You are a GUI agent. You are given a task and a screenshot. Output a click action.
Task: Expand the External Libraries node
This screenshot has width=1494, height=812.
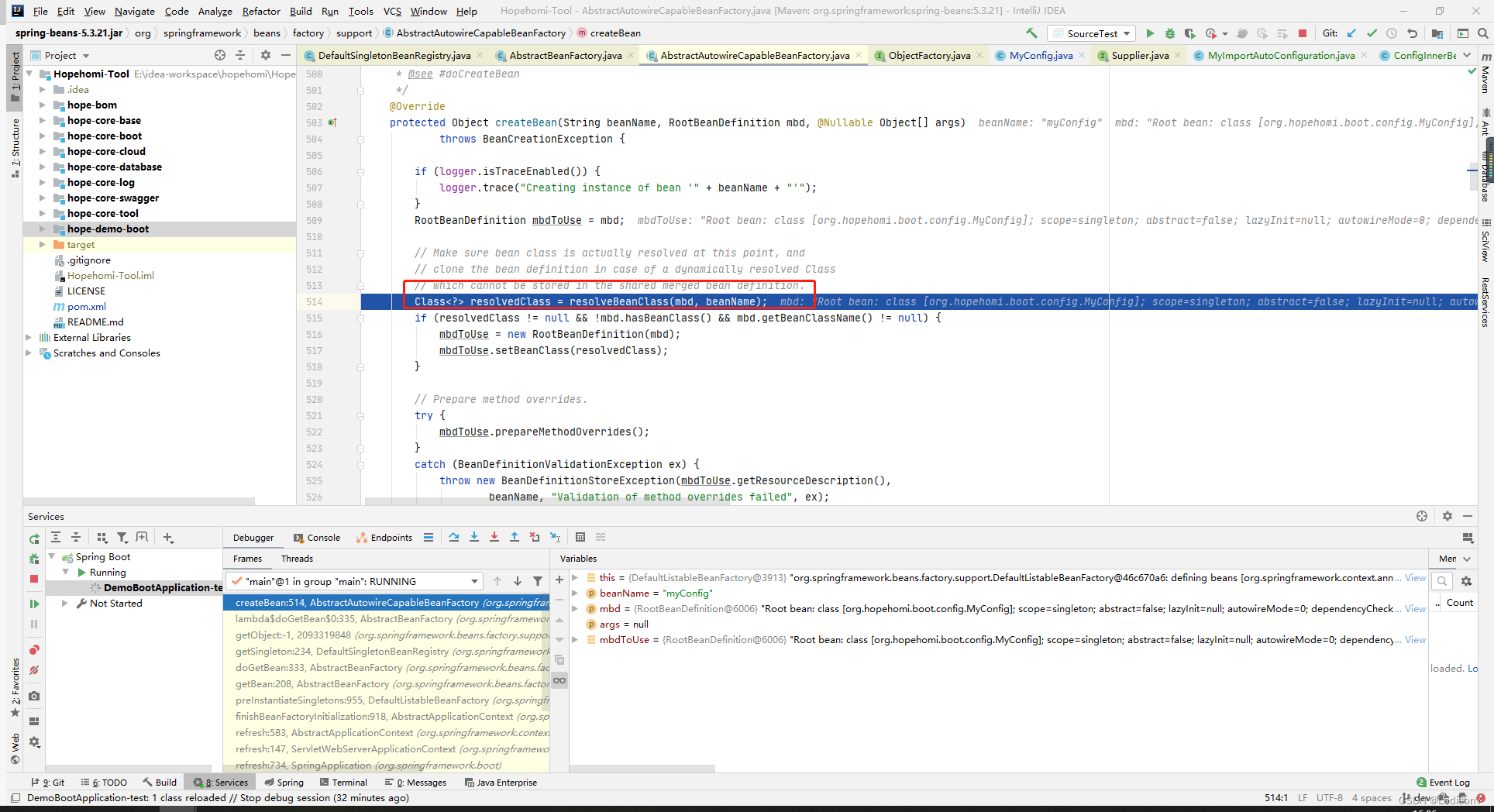(29, 337)
